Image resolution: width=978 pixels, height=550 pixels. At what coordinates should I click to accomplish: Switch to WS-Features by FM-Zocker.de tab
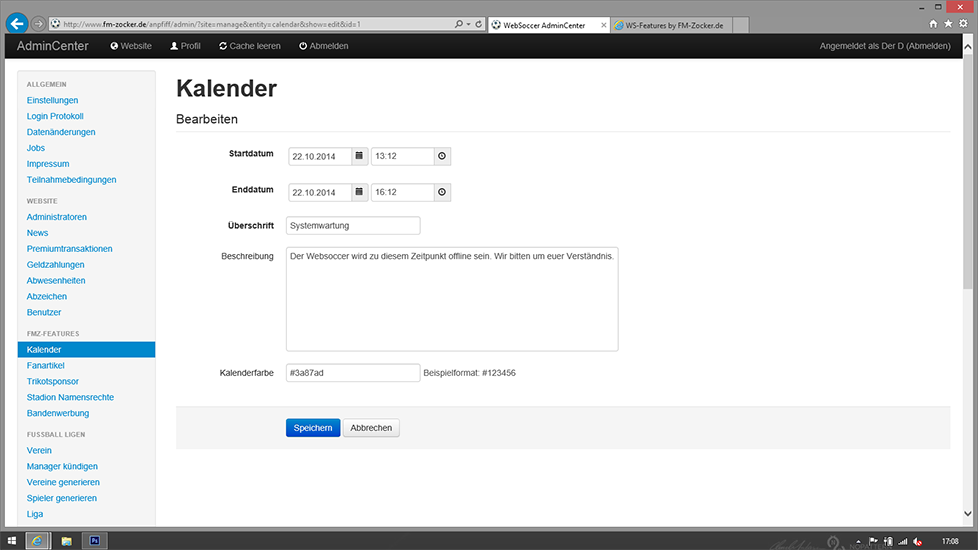670,24
